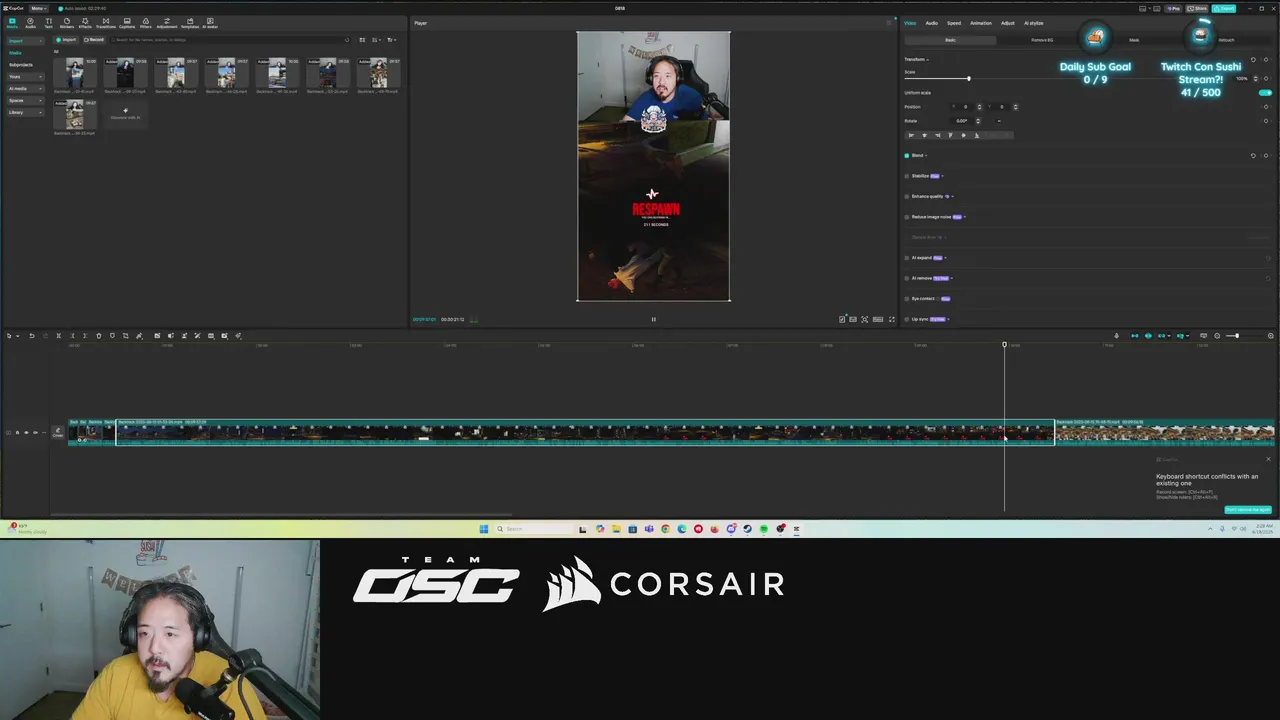Uncheck the Blend checkbox
The image size is (1280, 720).
click(x=907, y=156)
